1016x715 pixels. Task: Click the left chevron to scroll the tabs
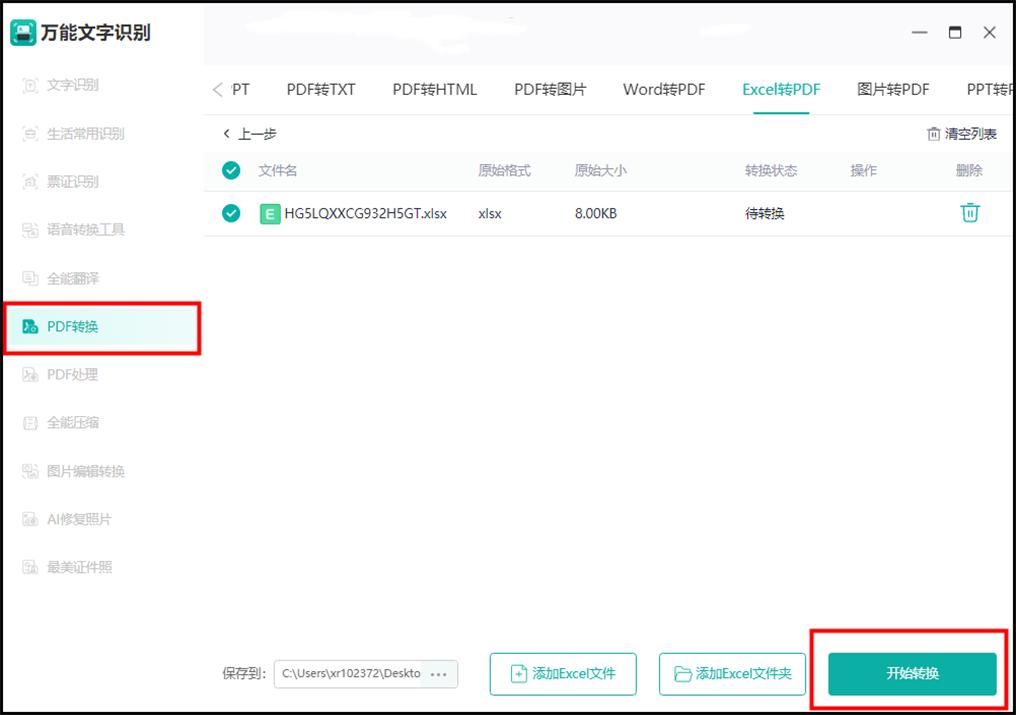tap(218, 89)
